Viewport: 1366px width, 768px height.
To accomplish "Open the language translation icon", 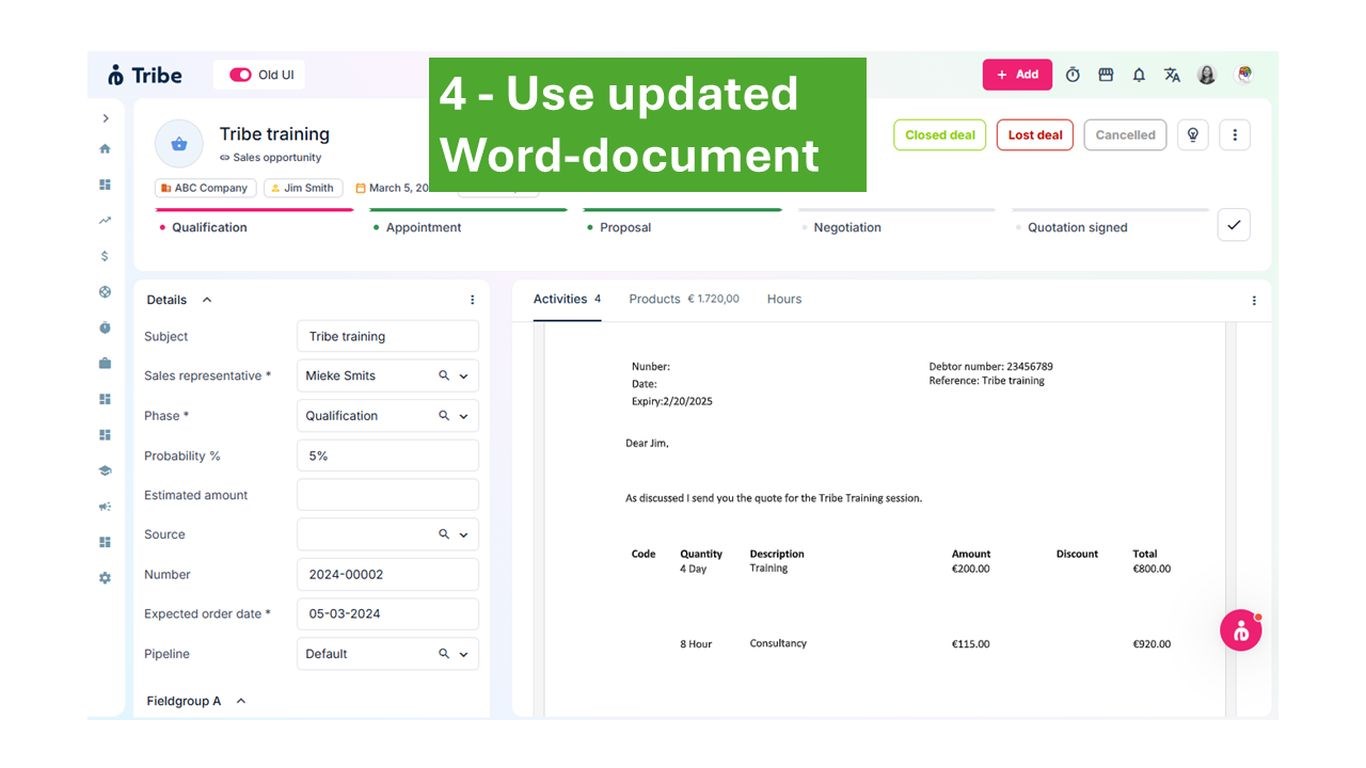I will (x=1172, y=75).
